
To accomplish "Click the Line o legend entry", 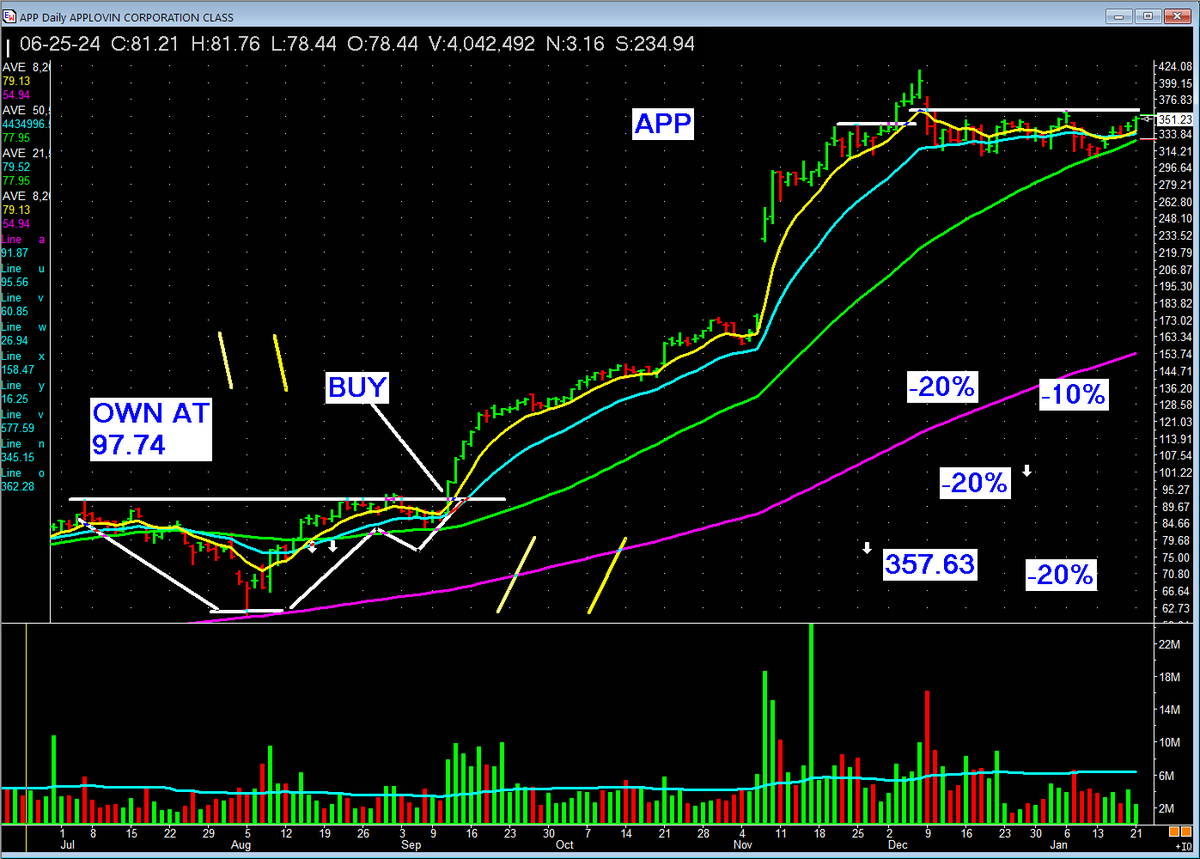I will click(22, 472).
